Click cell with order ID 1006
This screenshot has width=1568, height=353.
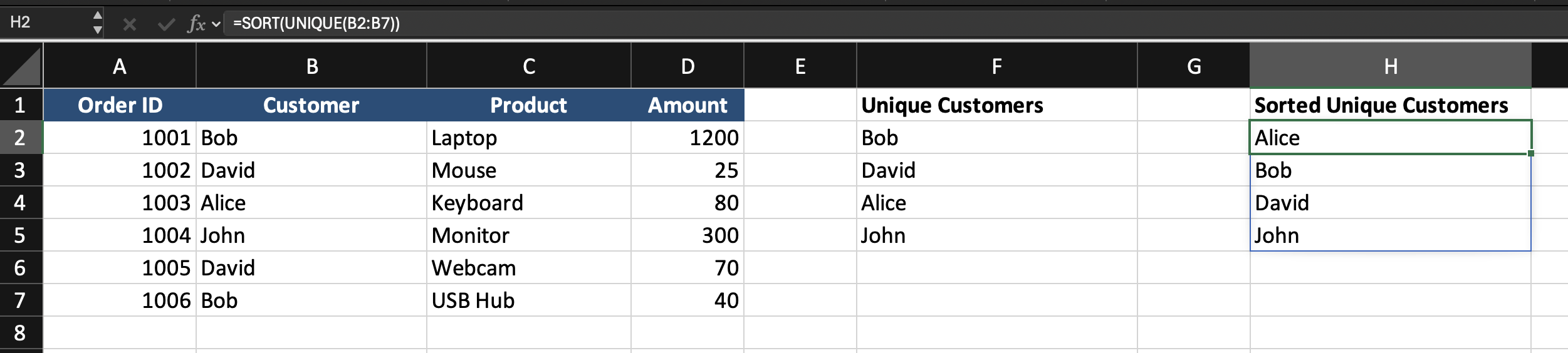pos(120,300)
